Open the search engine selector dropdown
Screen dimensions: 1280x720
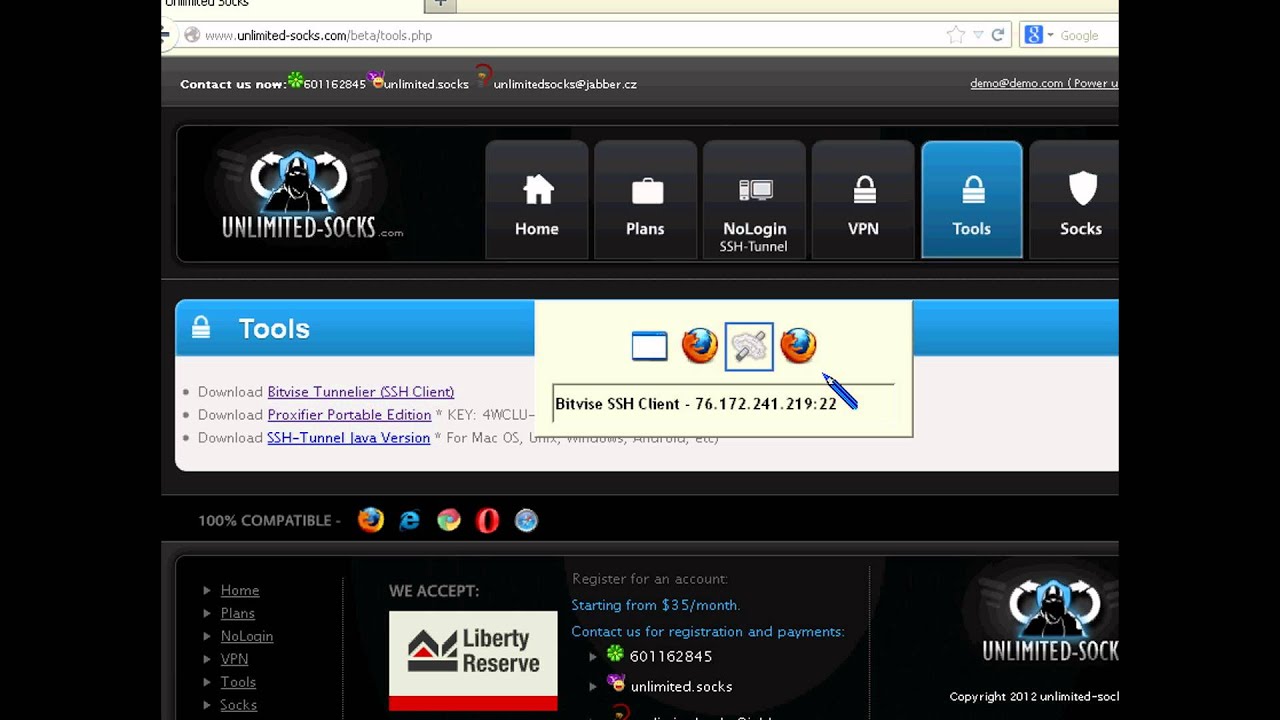[1039, 35]
